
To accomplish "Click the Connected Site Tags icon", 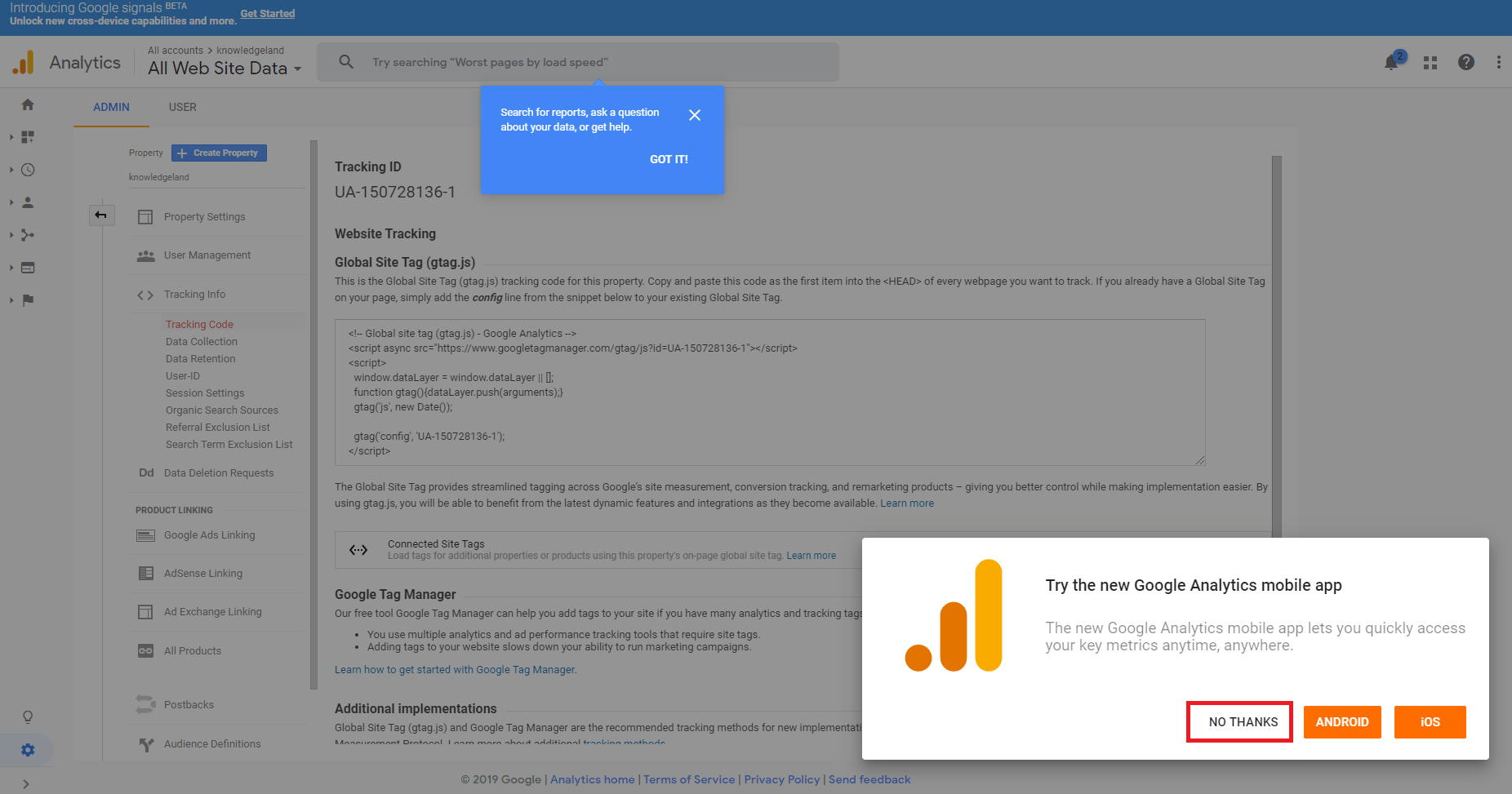I will click(x=358, y=550).
